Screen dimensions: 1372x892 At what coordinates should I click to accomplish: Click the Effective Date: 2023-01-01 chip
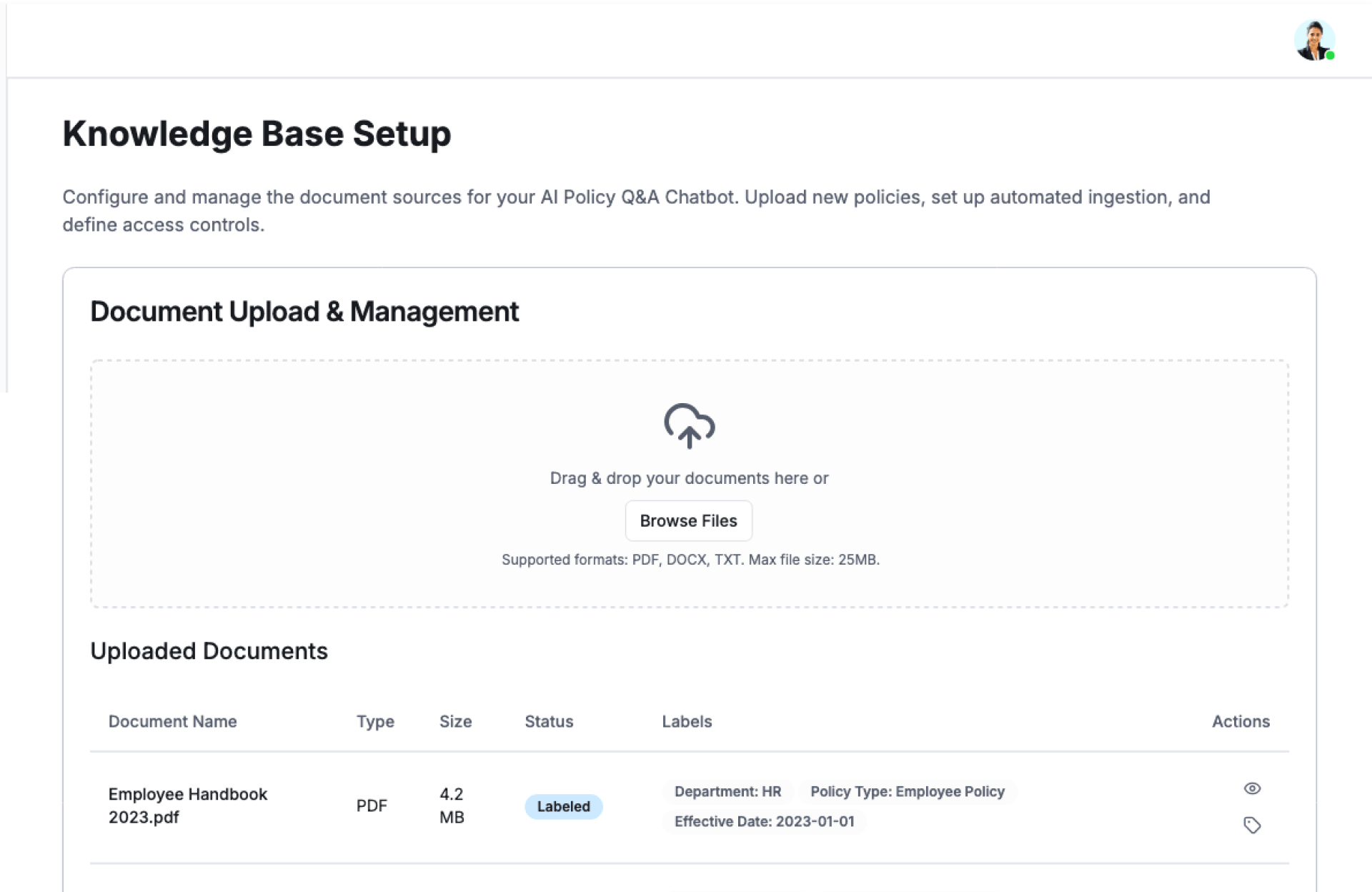point(764,821)
